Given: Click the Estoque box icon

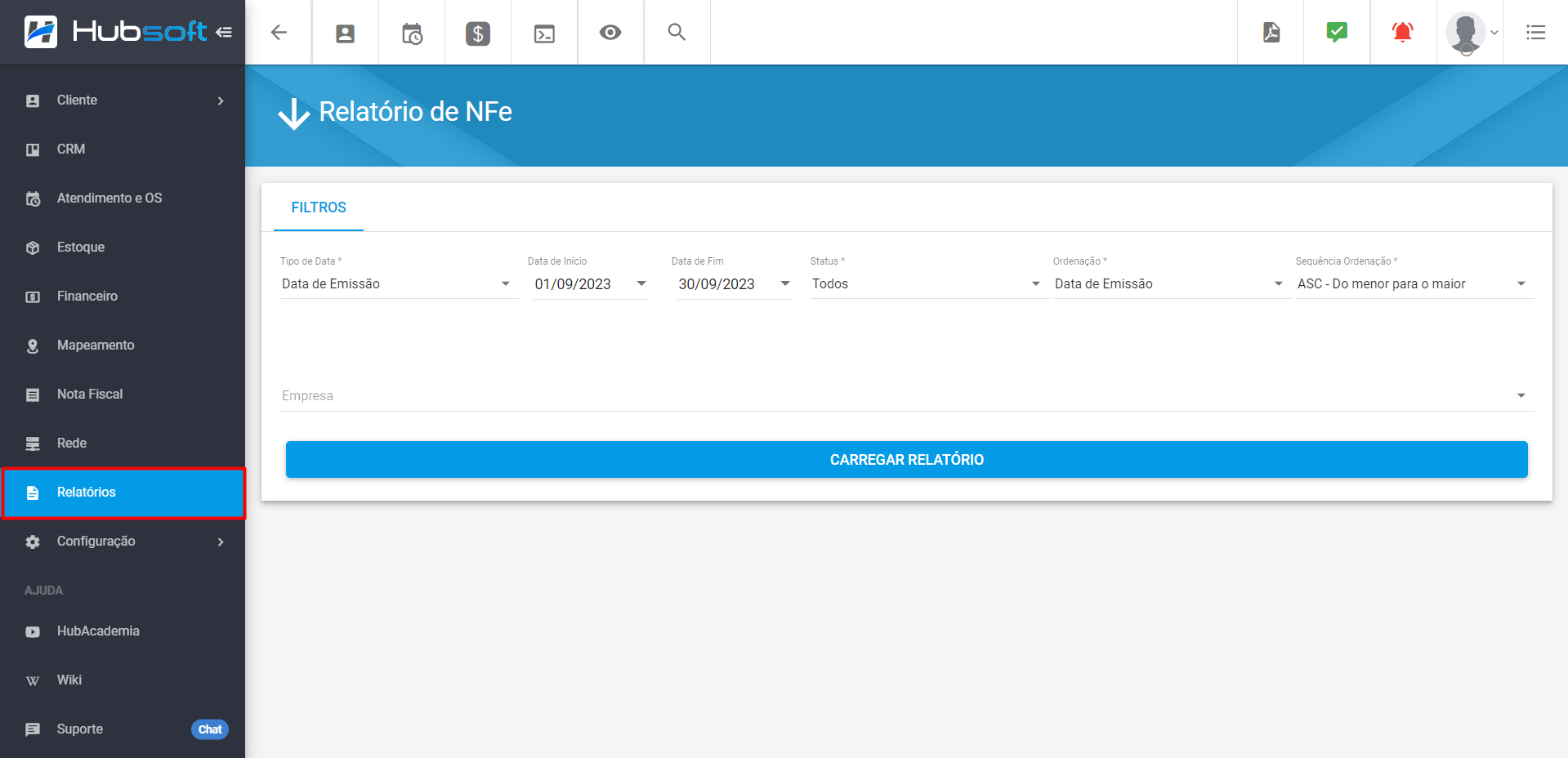Looking at the screenshot, I should [33, 247].
